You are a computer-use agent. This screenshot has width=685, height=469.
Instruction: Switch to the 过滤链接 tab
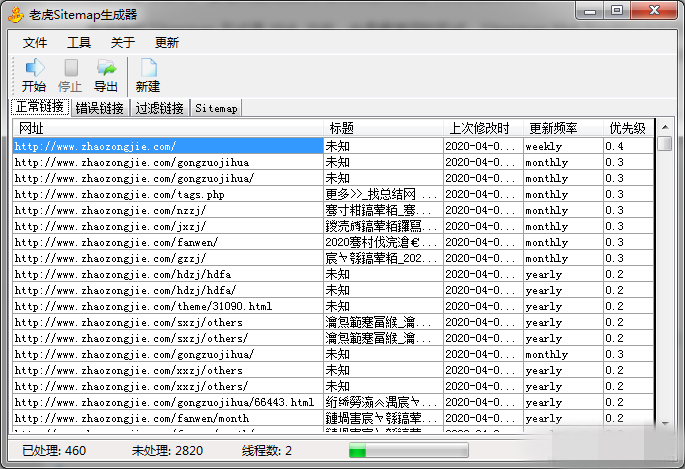[x=159, y=108]
